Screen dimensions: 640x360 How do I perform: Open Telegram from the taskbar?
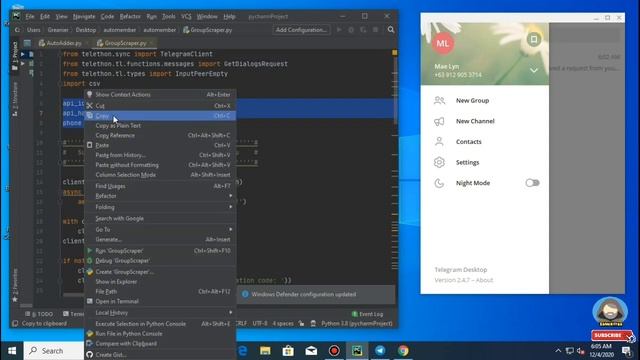click(380, 351)
